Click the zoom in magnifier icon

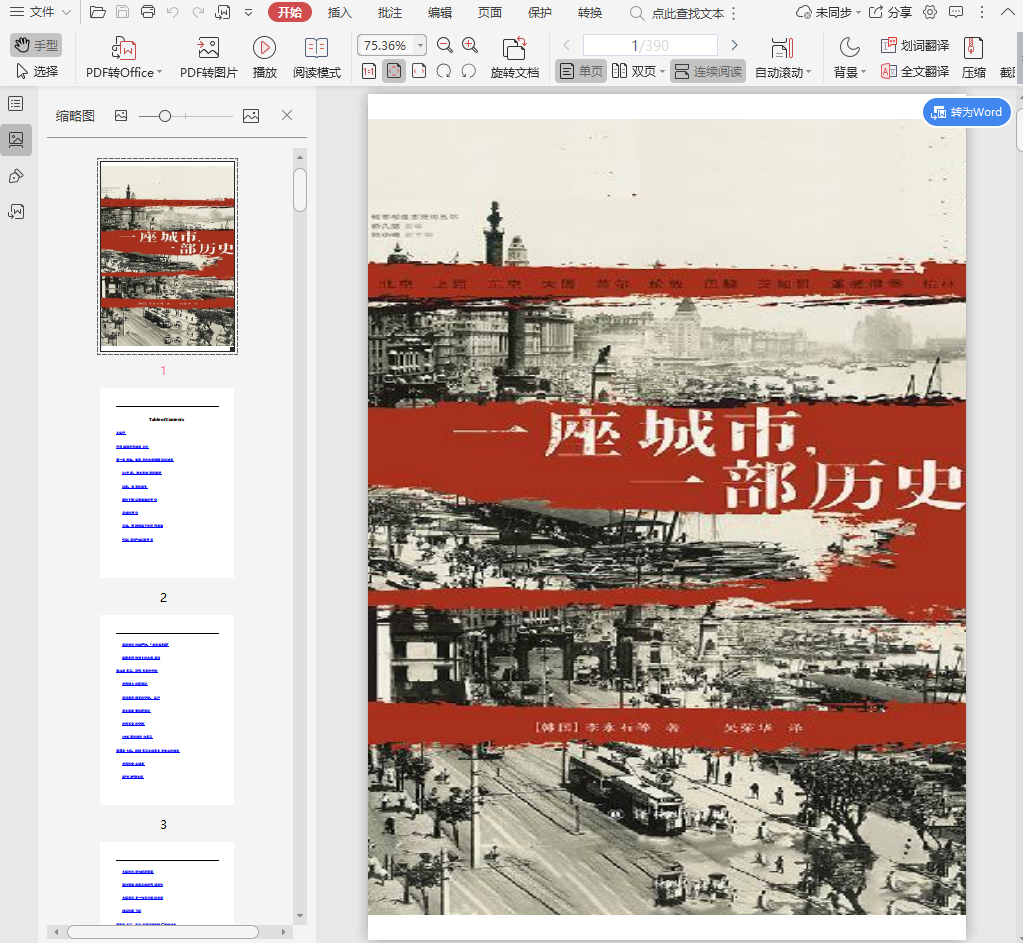(x=470, y=46)
